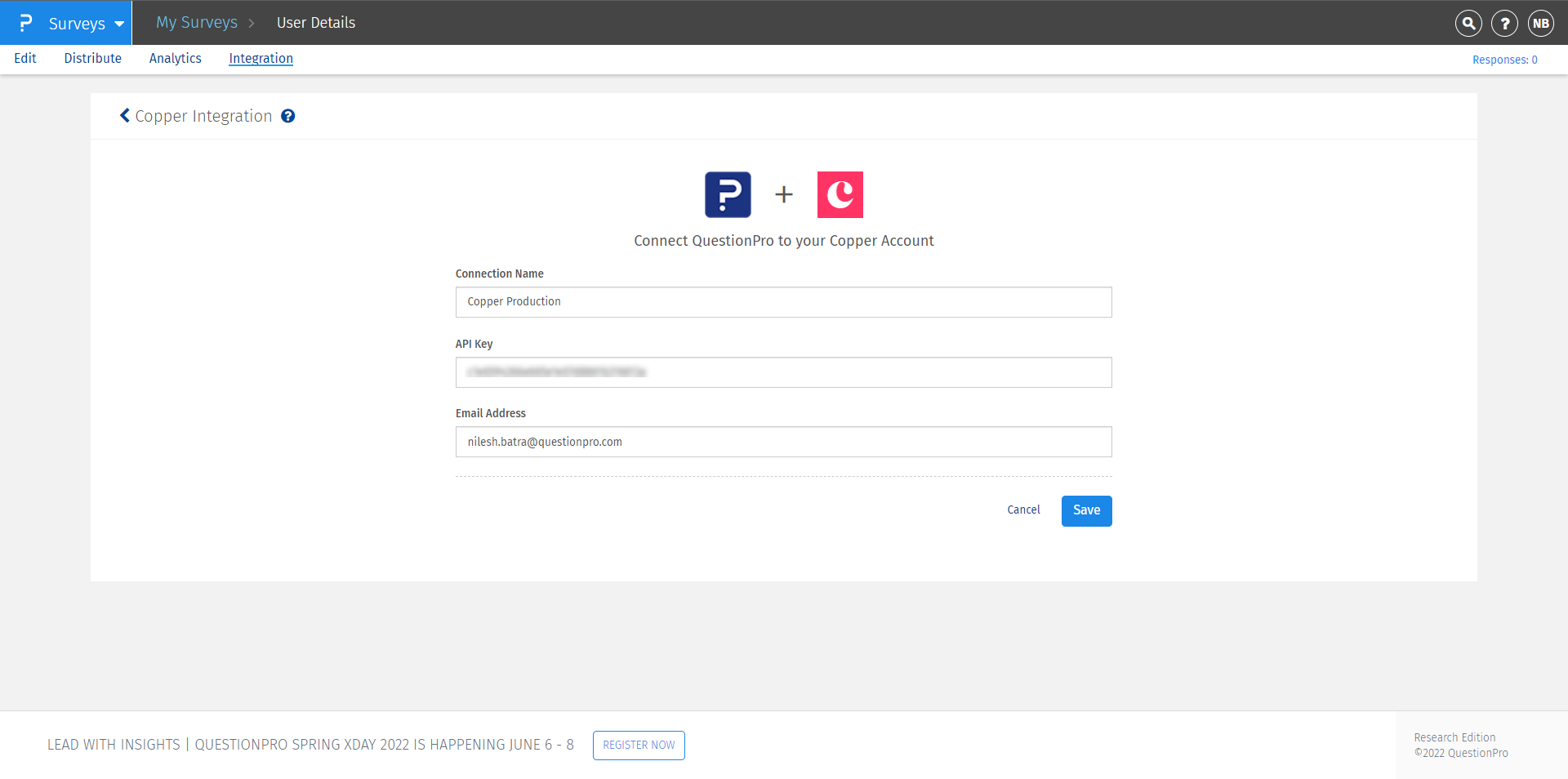This screenshot has height=779, width=1568.
Task: Open the Distribute tab
Action: 92,58
